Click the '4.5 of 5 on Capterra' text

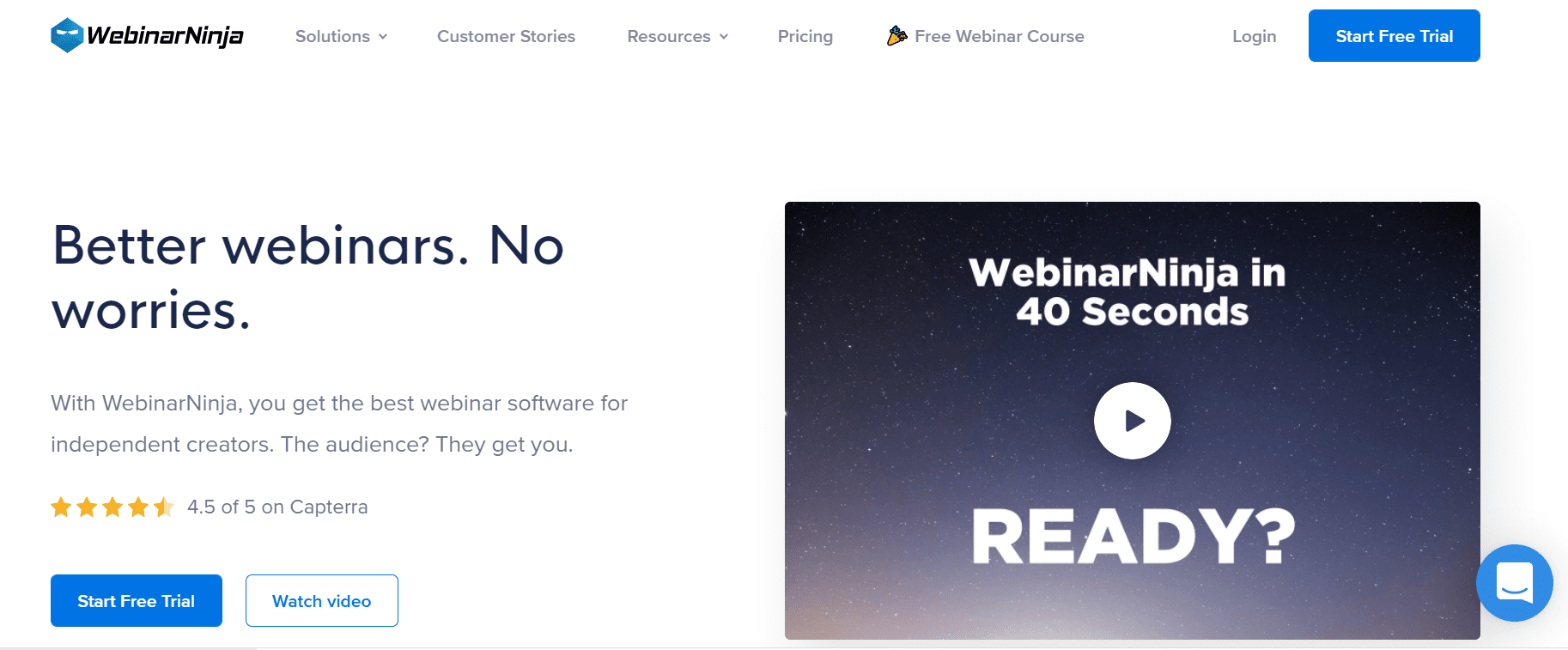click(277, 507)
